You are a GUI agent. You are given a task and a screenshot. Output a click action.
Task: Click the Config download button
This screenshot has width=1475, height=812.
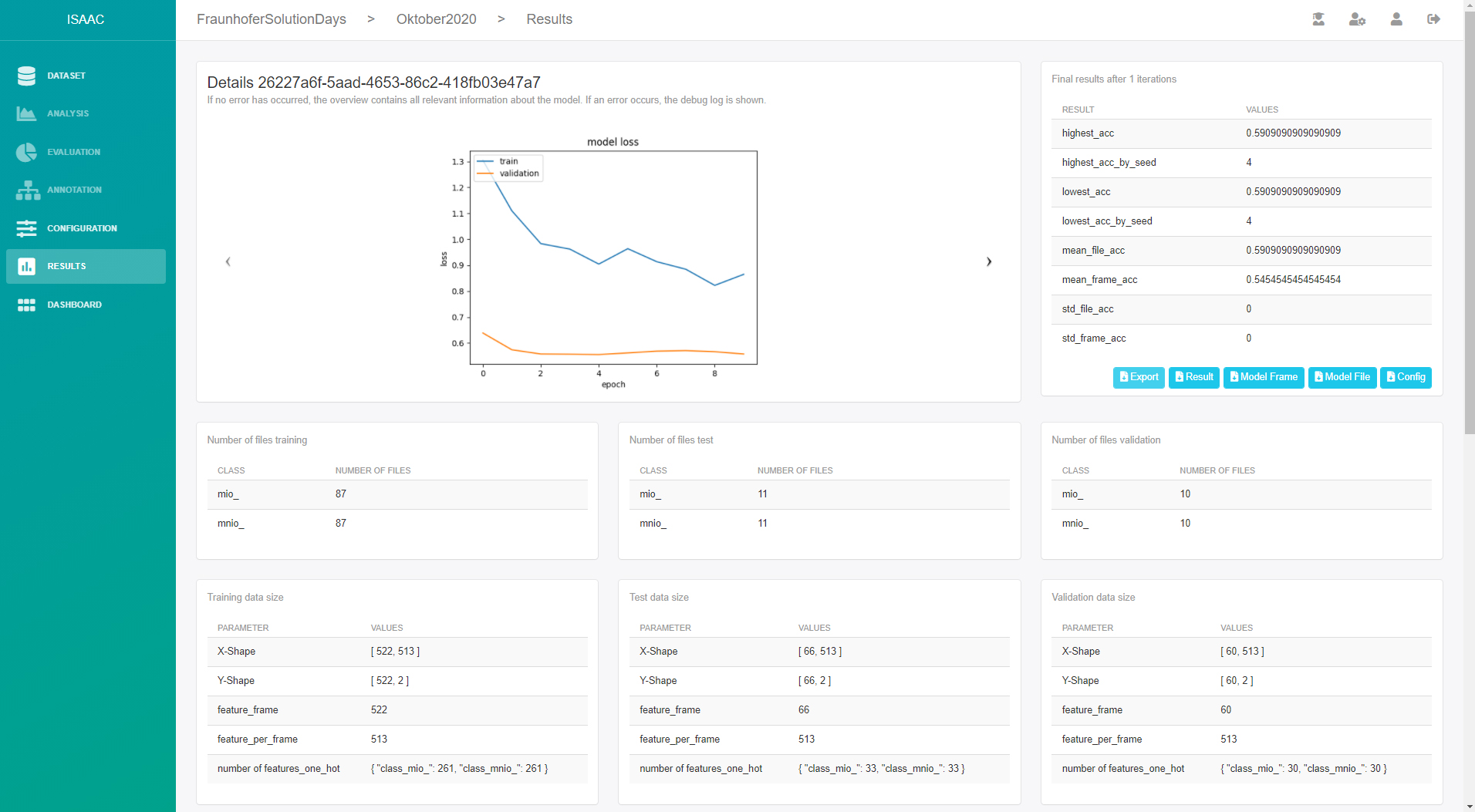1406,377
